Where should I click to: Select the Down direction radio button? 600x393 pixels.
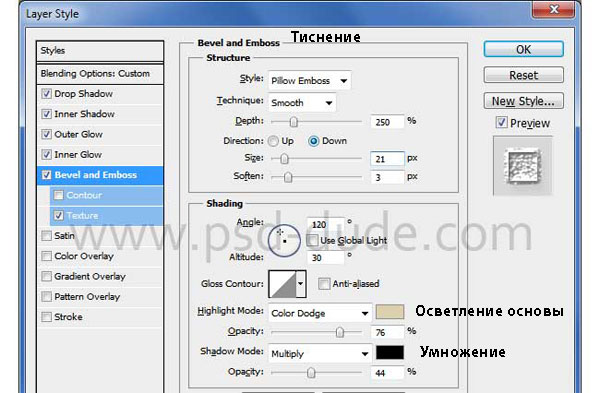313,141
